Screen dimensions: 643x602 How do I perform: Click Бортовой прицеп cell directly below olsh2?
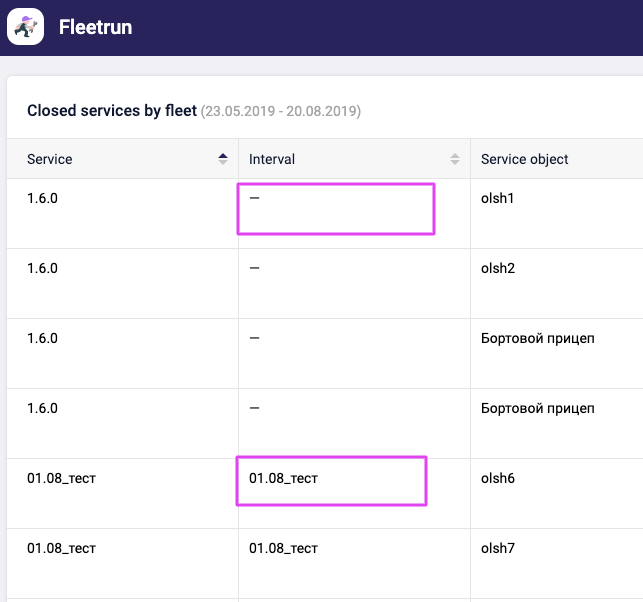537,338
